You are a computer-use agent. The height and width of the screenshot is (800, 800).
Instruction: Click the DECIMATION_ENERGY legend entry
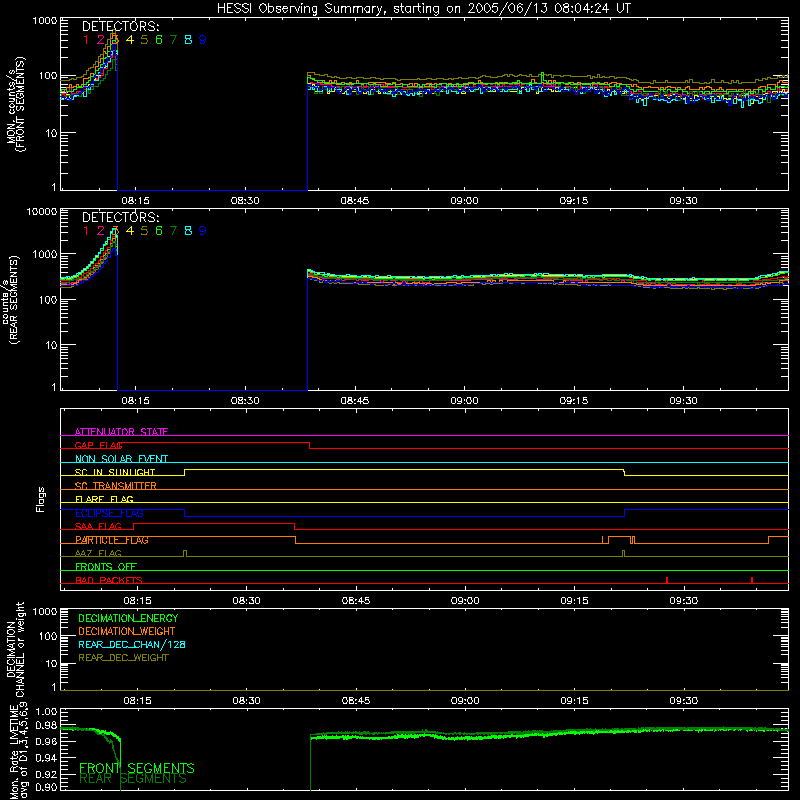coord(128,618)
